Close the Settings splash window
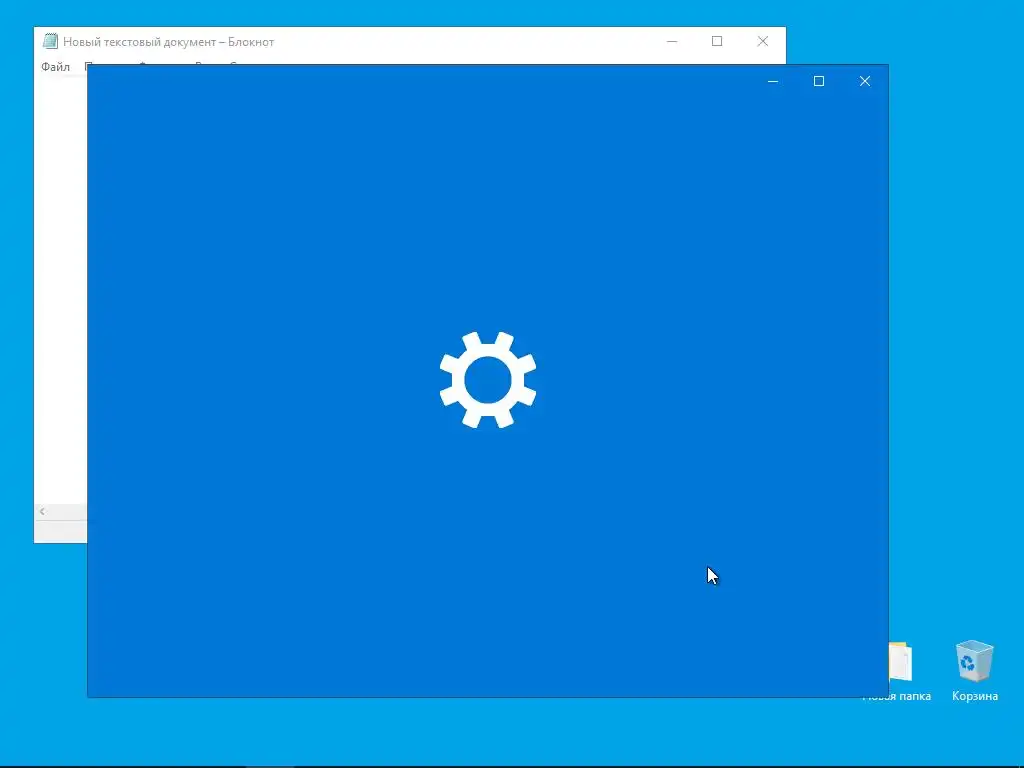The image size is (1024, 768). [865, 81]
